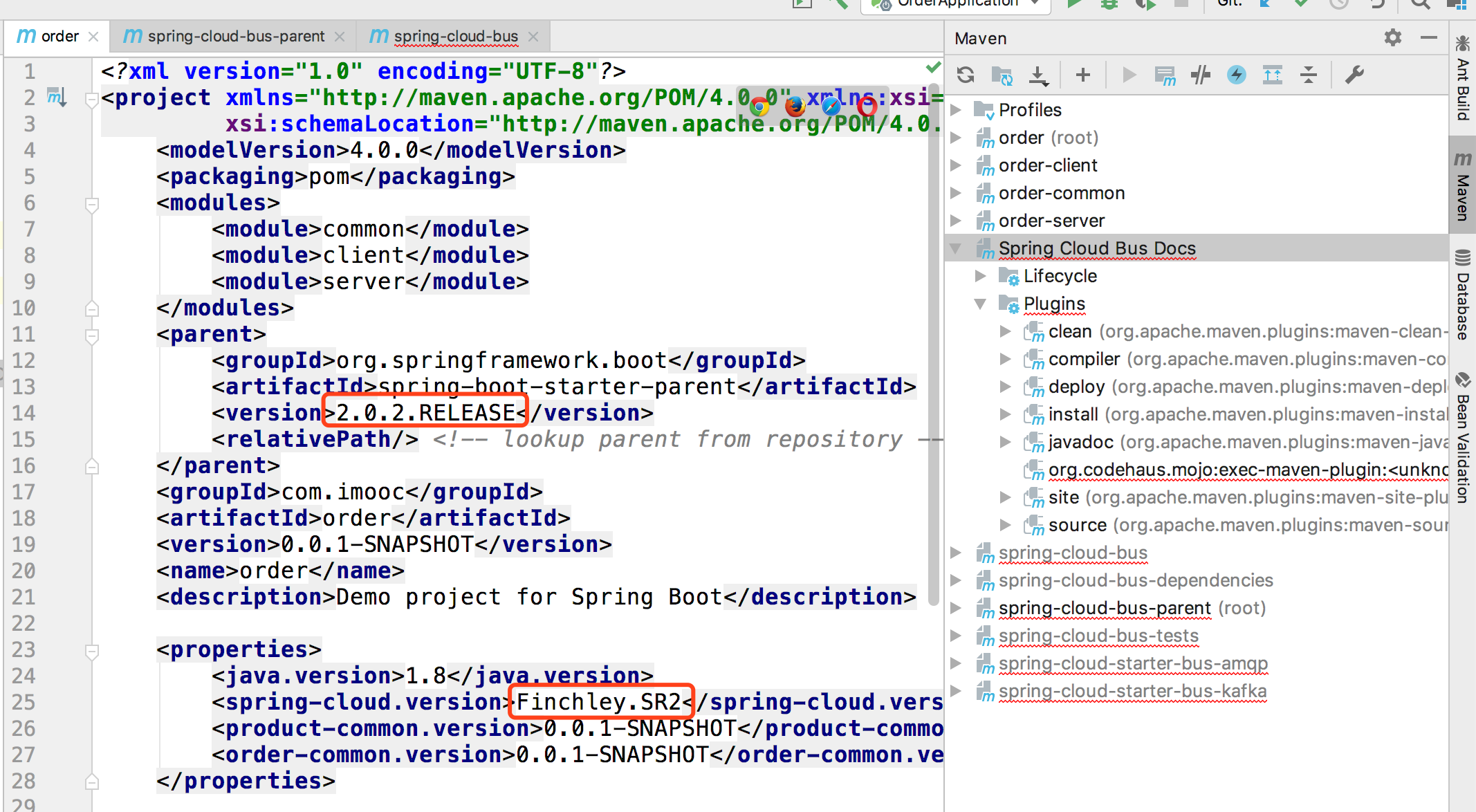Click Generate Sources and Update Folders icon

pos(1002,75)
